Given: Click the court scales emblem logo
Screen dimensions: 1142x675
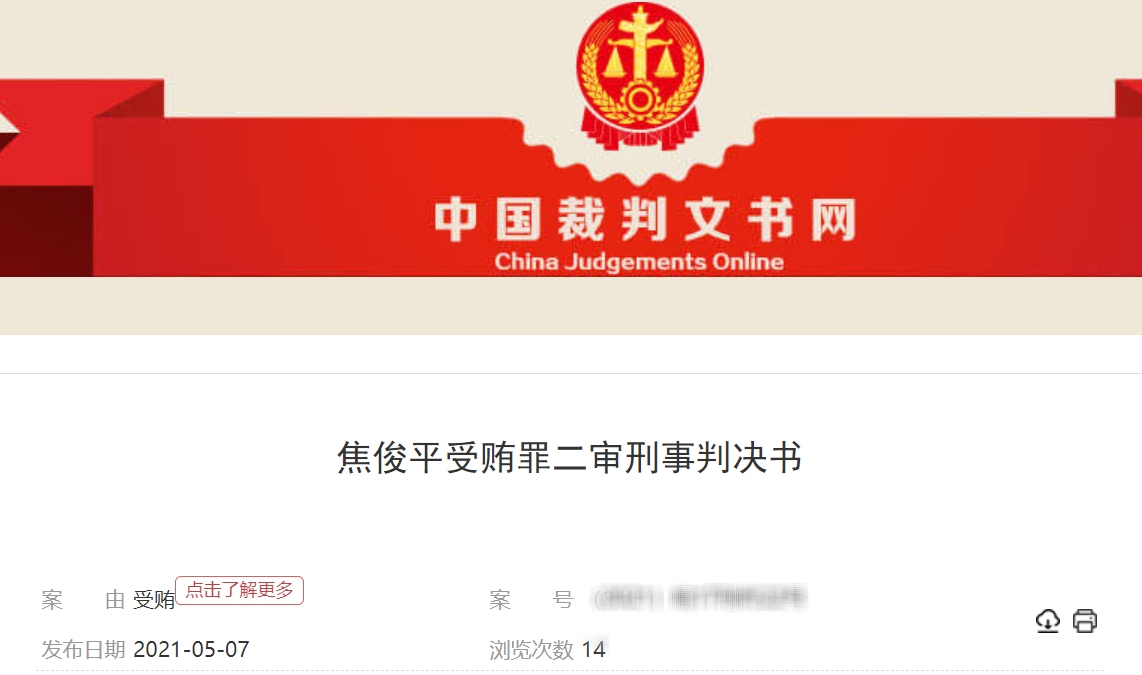Looking at the screenshot, I should (639, 75).
